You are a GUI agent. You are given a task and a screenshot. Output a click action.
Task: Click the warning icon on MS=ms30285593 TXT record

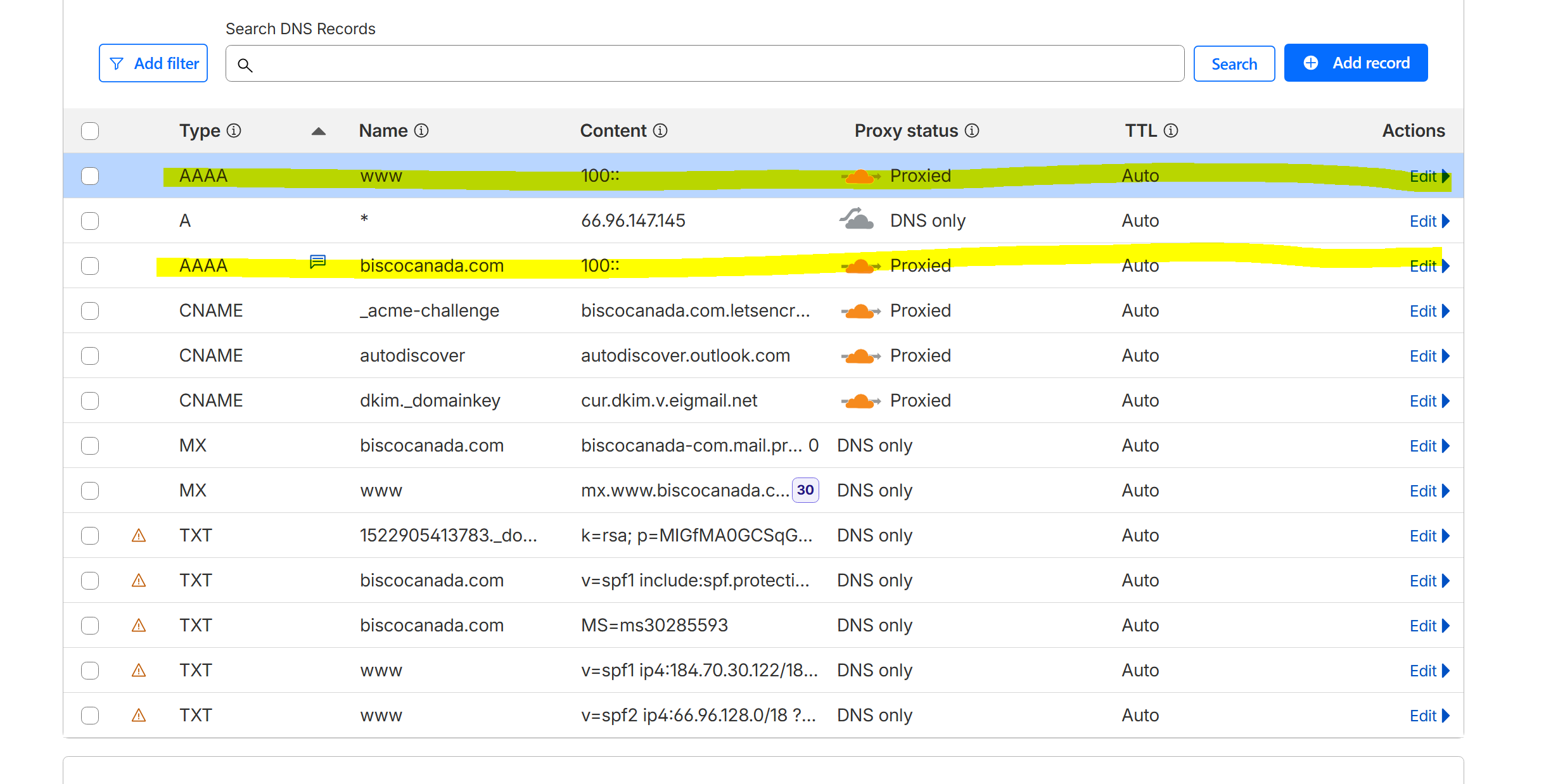[139, 626]
